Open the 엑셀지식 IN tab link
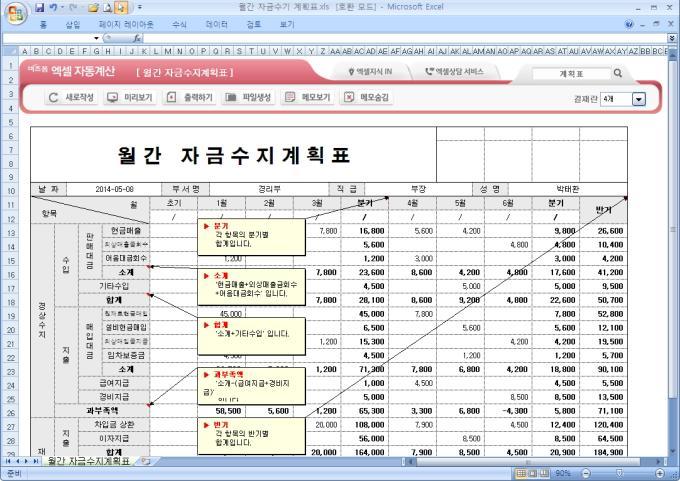The image size is (680, 481). click(x=370, y=72)
